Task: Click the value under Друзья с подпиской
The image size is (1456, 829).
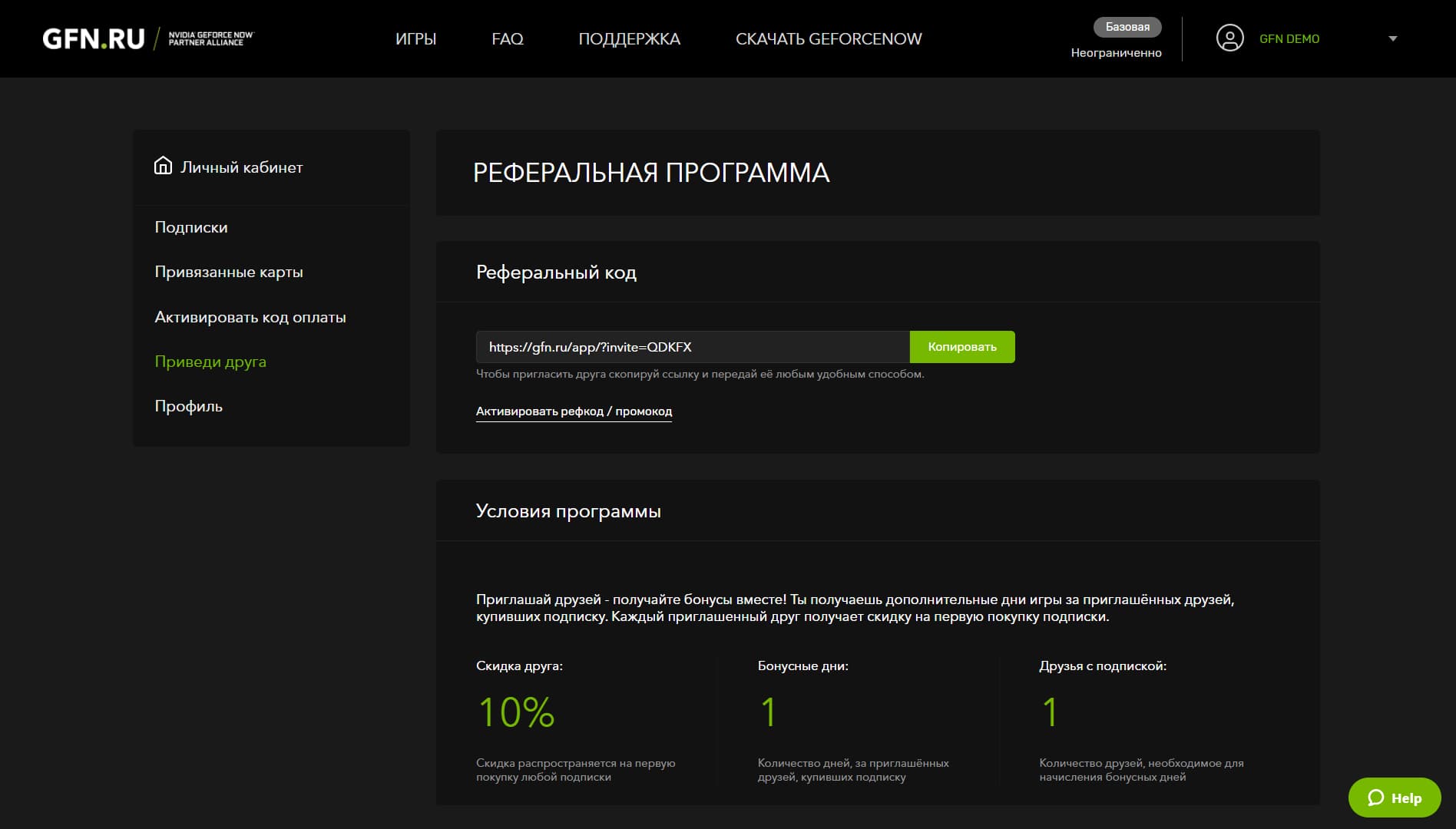Action: [1050, 712]
